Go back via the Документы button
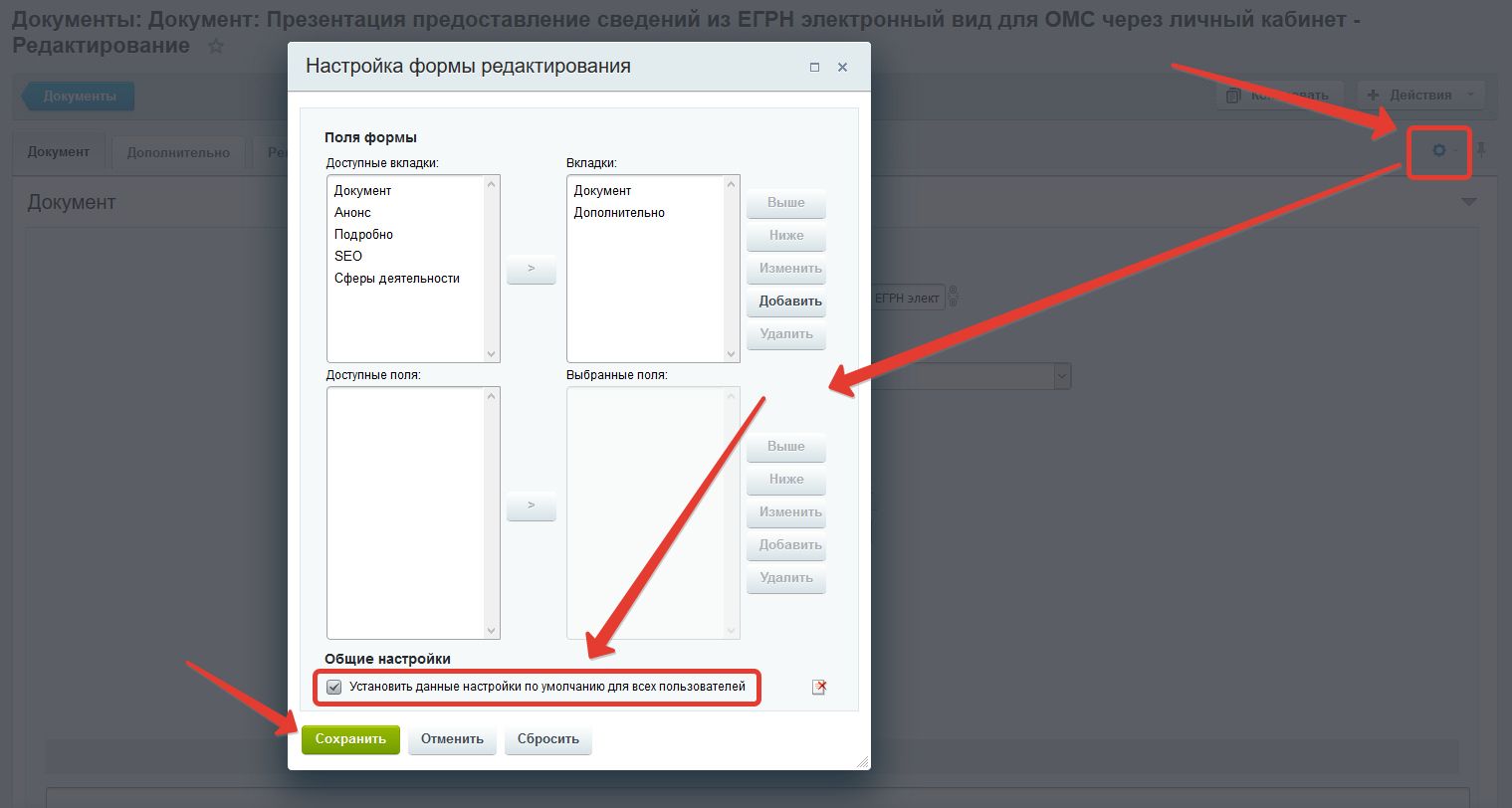The width and height of the screenshot is (1512, 808). [80, 97]
